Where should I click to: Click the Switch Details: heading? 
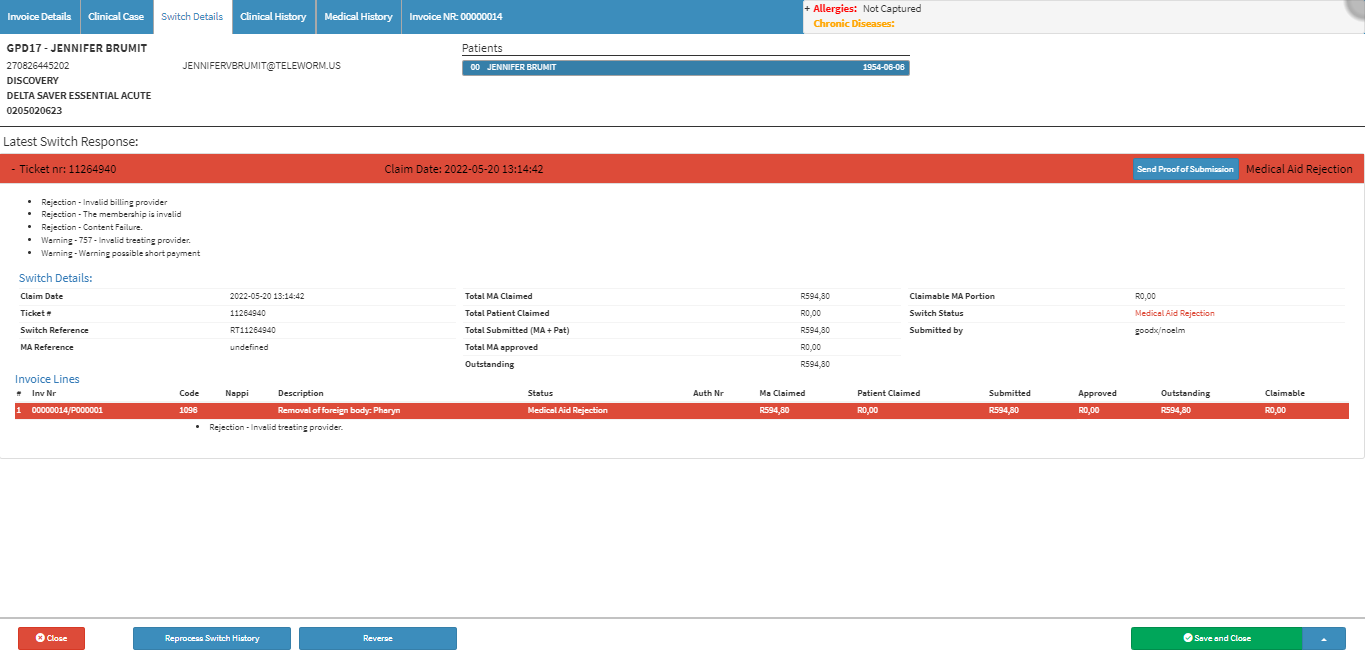56,278
